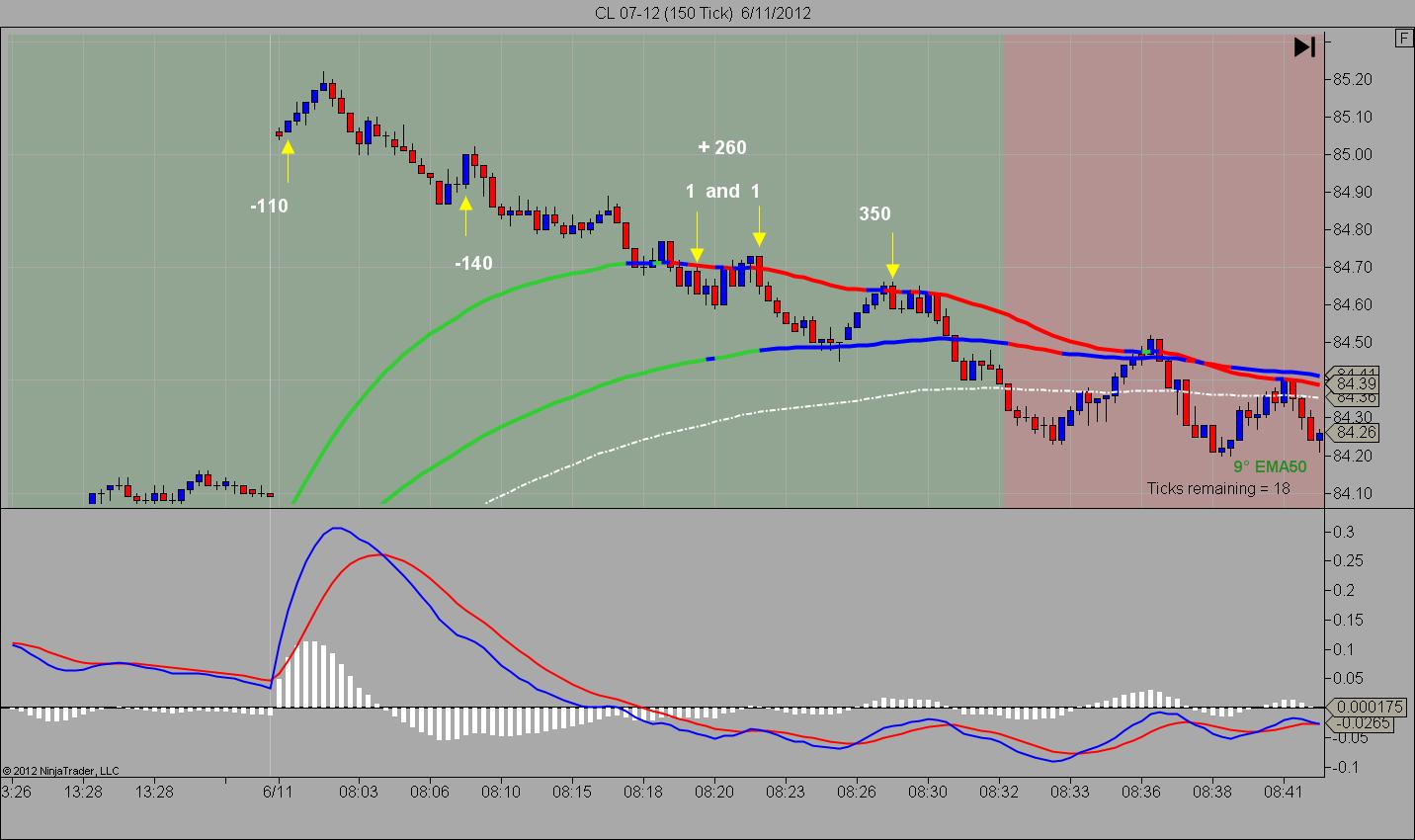This screenshot has width=1415, height=840.
Task: Click the F button in the top-right corner
Action: click(x=1404, y=39)
